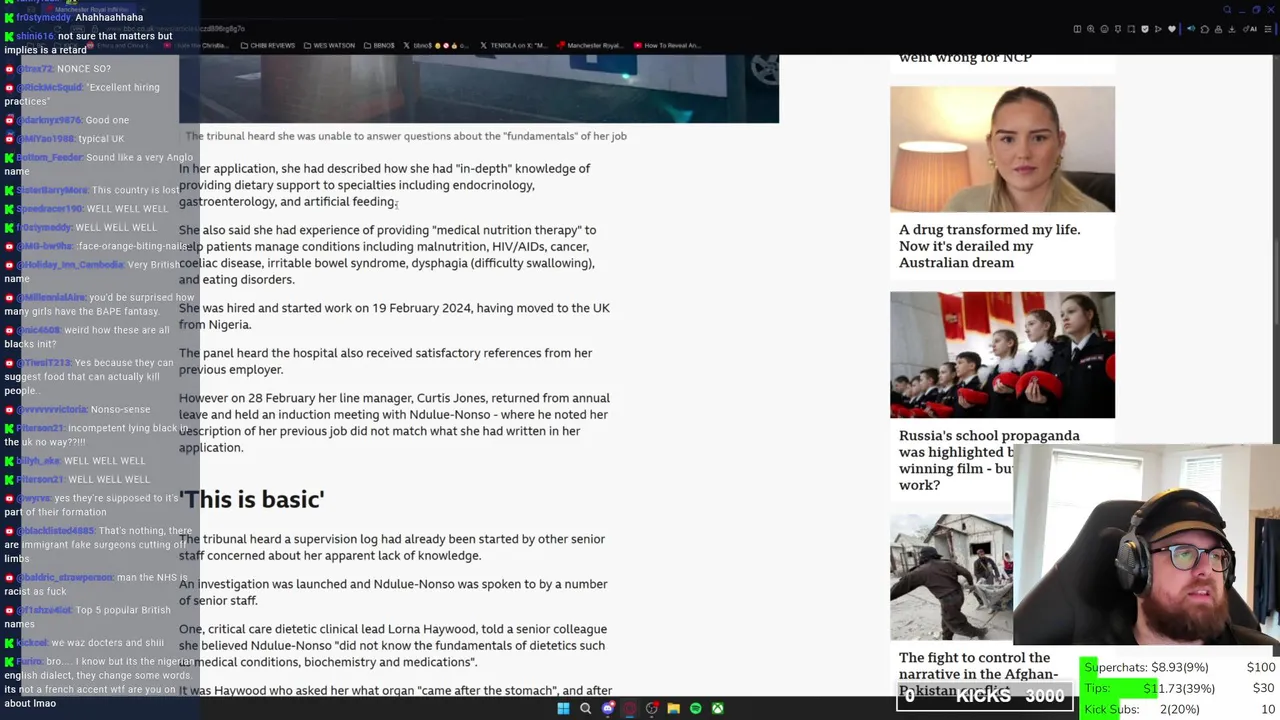
Task: Click paragraph mentioning 'medical nutrition therapy'
Action: pyautogui.click(x=388, y=255)
